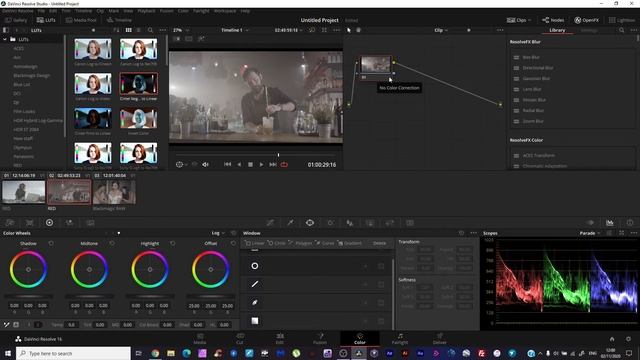Choose the Lens Blur effect
This screenshot has width=640, height=360.
532,89
